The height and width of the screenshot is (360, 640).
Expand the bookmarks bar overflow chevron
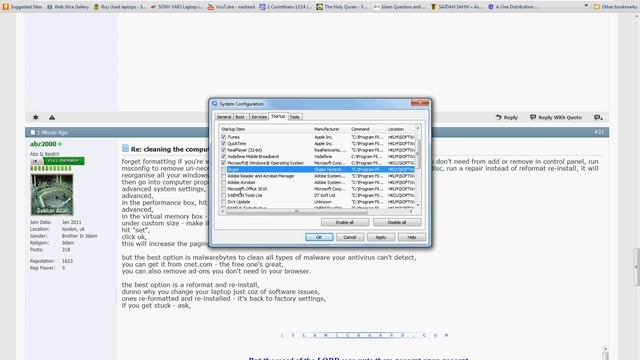[586, 6]
